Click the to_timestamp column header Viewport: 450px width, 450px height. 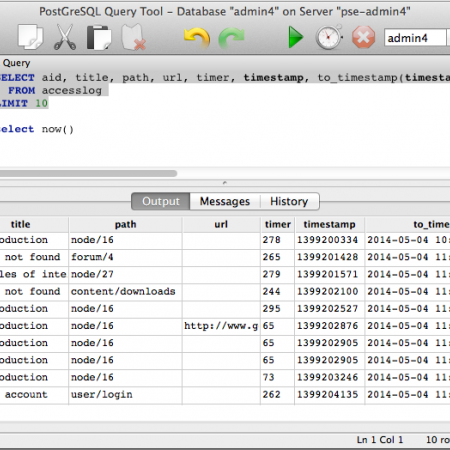click(x=408, y=224)
